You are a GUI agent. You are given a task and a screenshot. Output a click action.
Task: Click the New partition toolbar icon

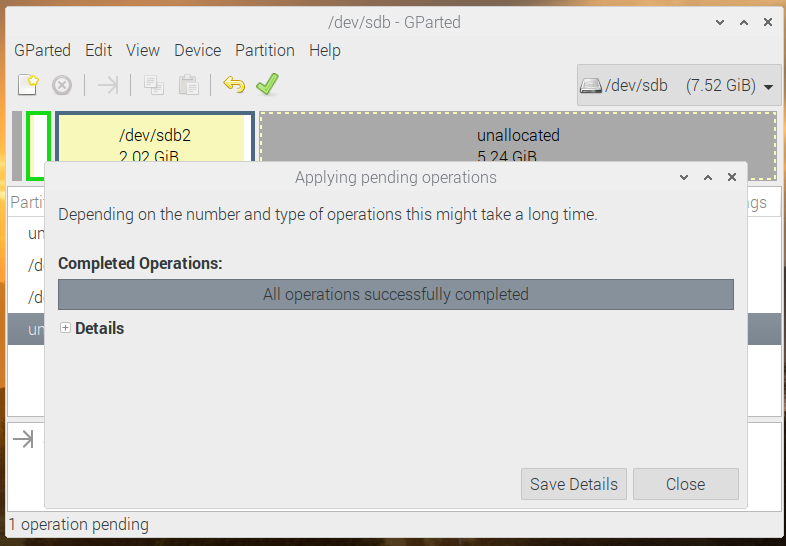click(28, 85)
